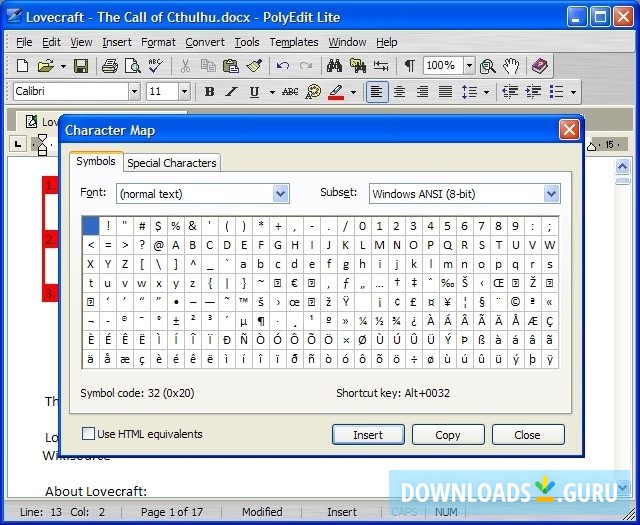Expand underline style dropdown arrow

tap(272, 92)
